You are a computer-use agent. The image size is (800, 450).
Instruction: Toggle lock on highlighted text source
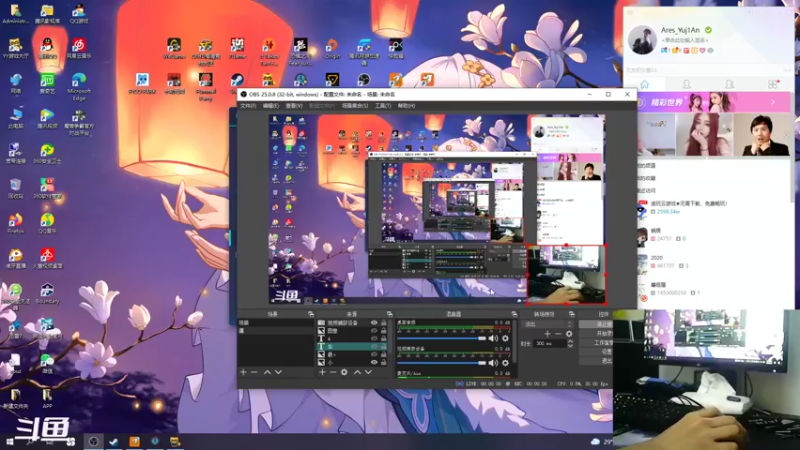point(384,346)
